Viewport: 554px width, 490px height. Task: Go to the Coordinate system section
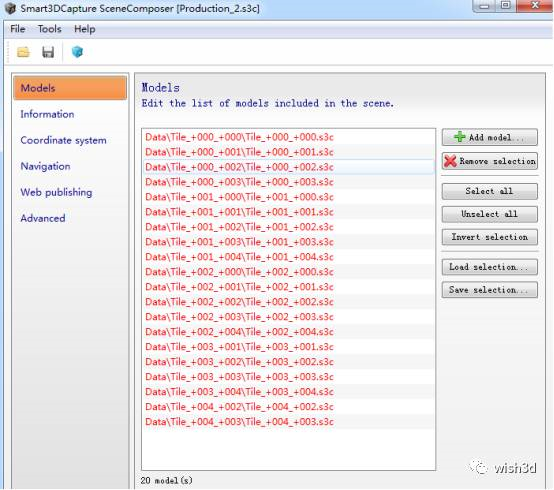[x=63, y=140]
